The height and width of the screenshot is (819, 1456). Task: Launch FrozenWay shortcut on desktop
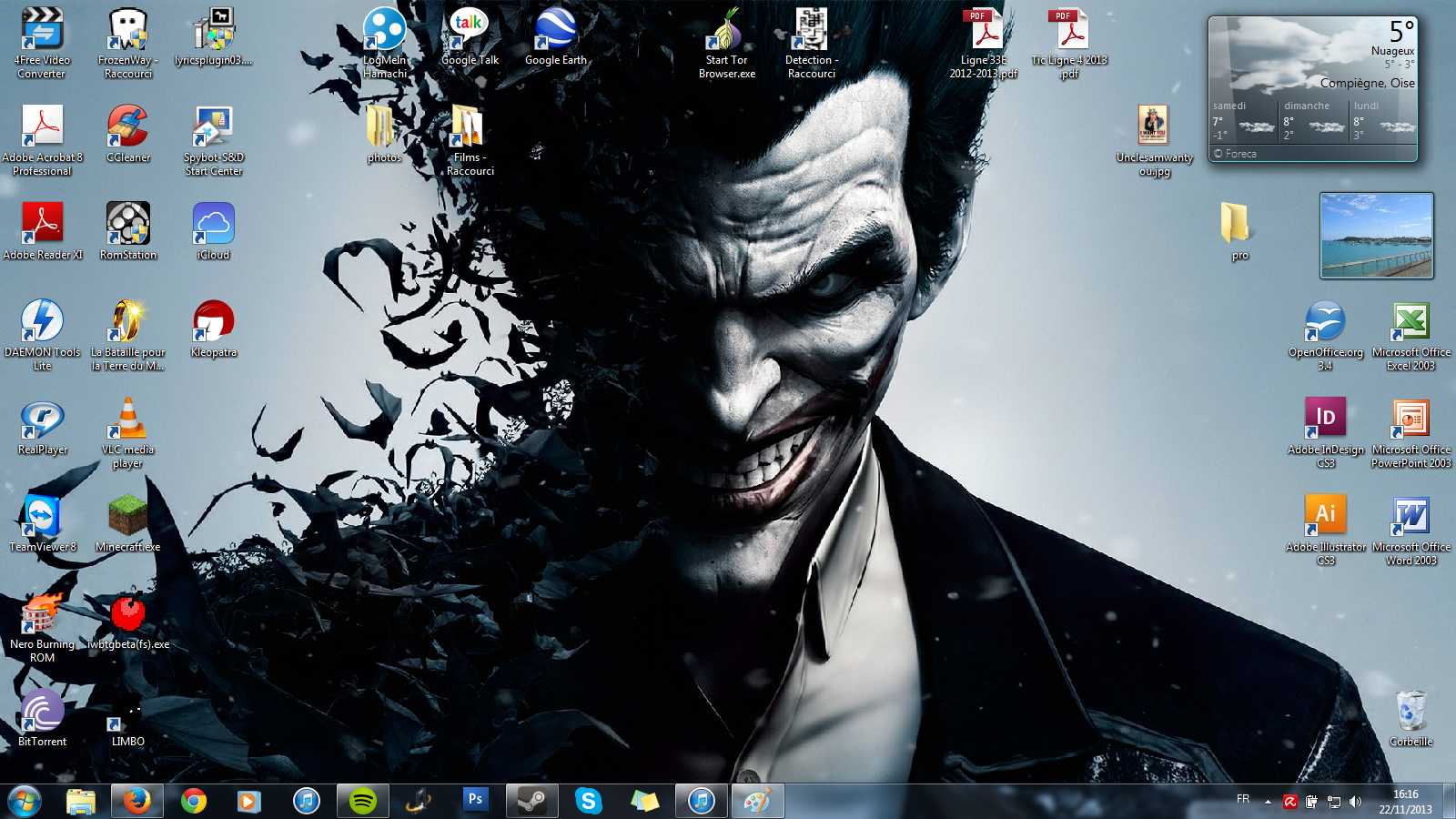pyautogui.click(x=128, y=43)
